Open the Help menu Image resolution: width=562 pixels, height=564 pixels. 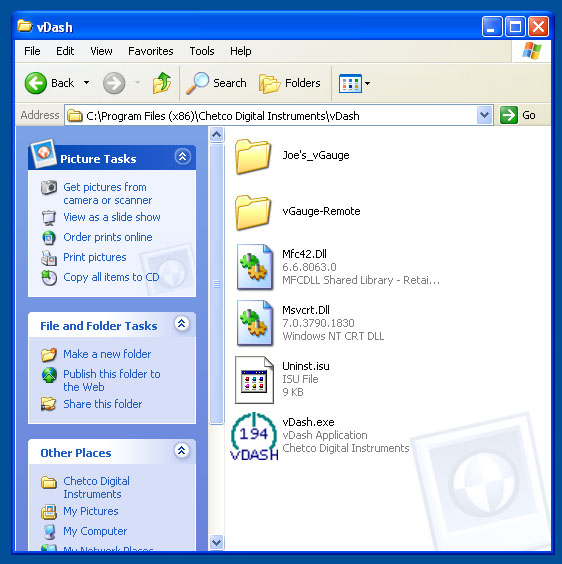pyautogui.click(x=241, y=51)
